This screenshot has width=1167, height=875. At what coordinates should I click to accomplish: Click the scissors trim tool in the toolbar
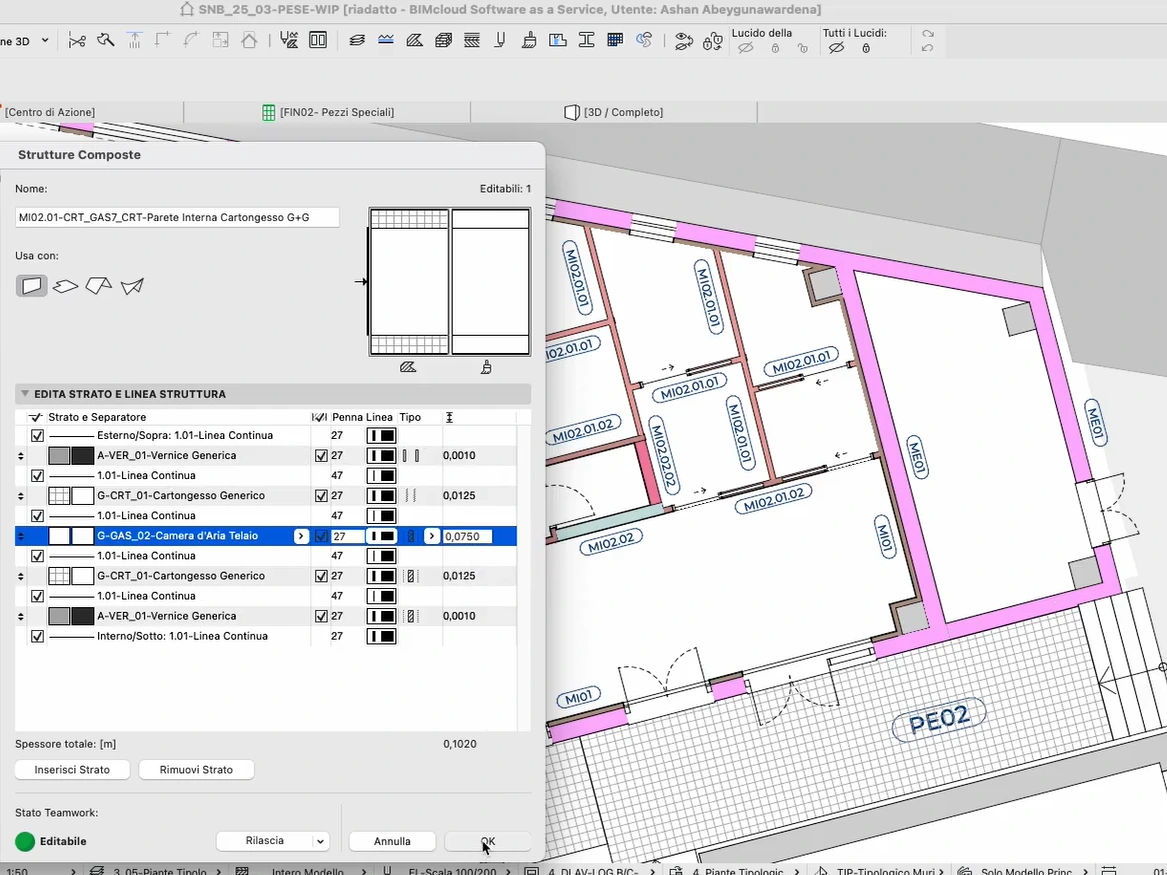77,41
